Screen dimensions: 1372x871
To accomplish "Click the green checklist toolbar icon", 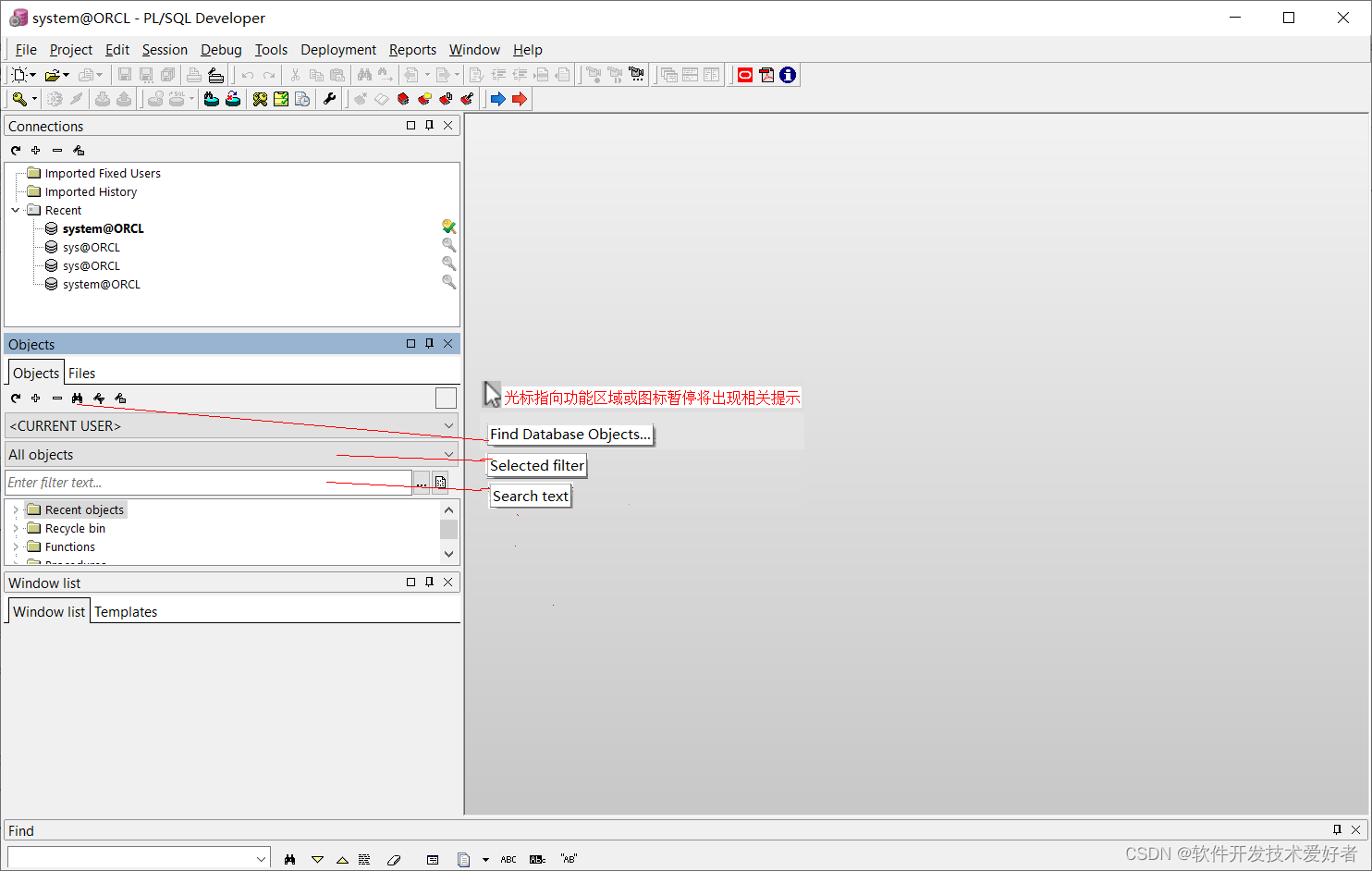I will pos(281,99).
